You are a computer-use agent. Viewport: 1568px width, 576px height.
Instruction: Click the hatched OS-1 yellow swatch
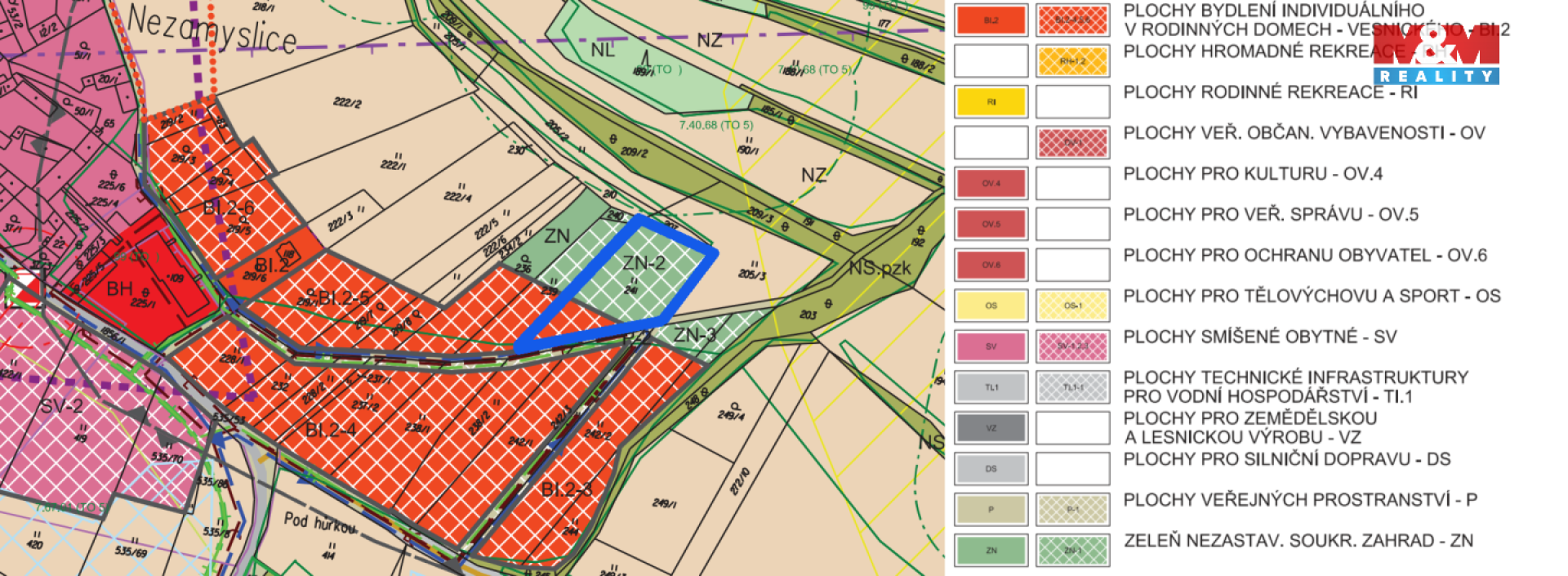tap(1072, 306)
